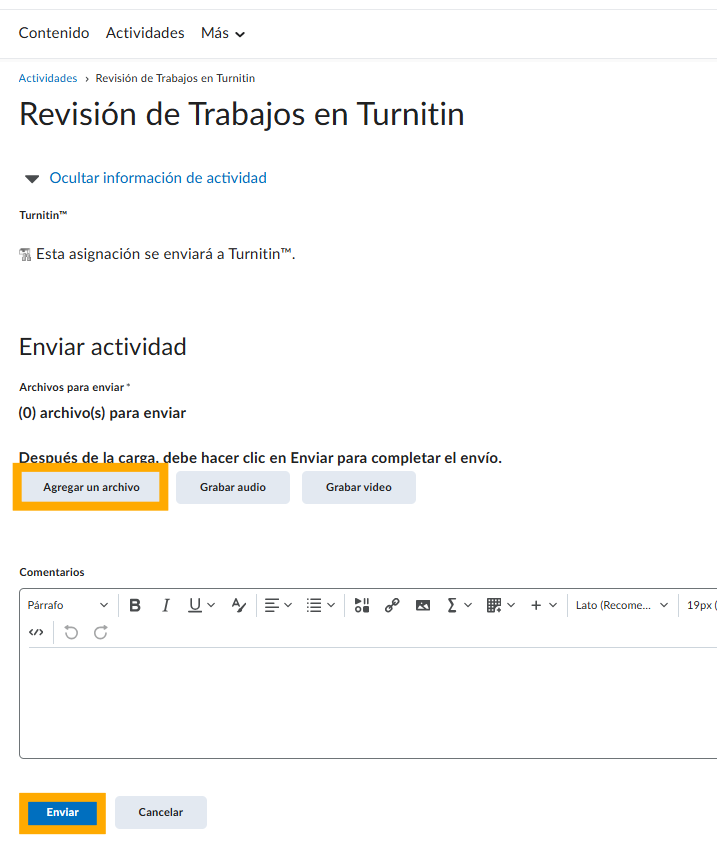
Task: Open Párrafo format dropdown
Action: point(68,605)
